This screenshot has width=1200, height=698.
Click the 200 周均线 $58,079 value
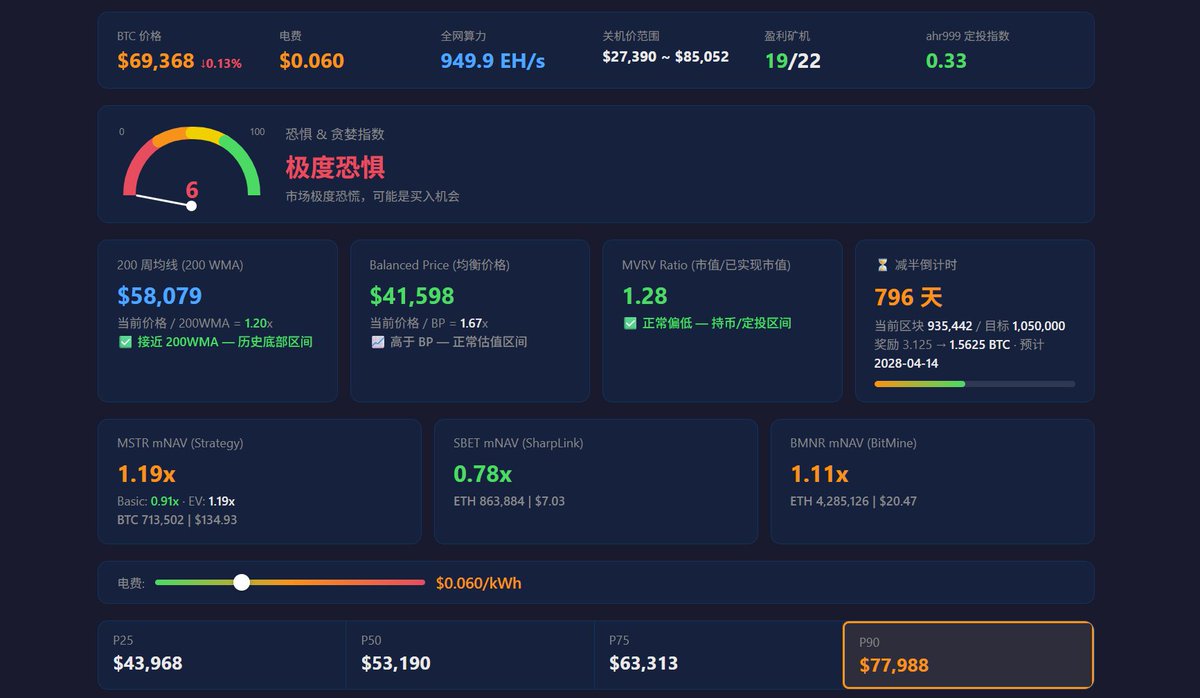click(x=160, y=296)
